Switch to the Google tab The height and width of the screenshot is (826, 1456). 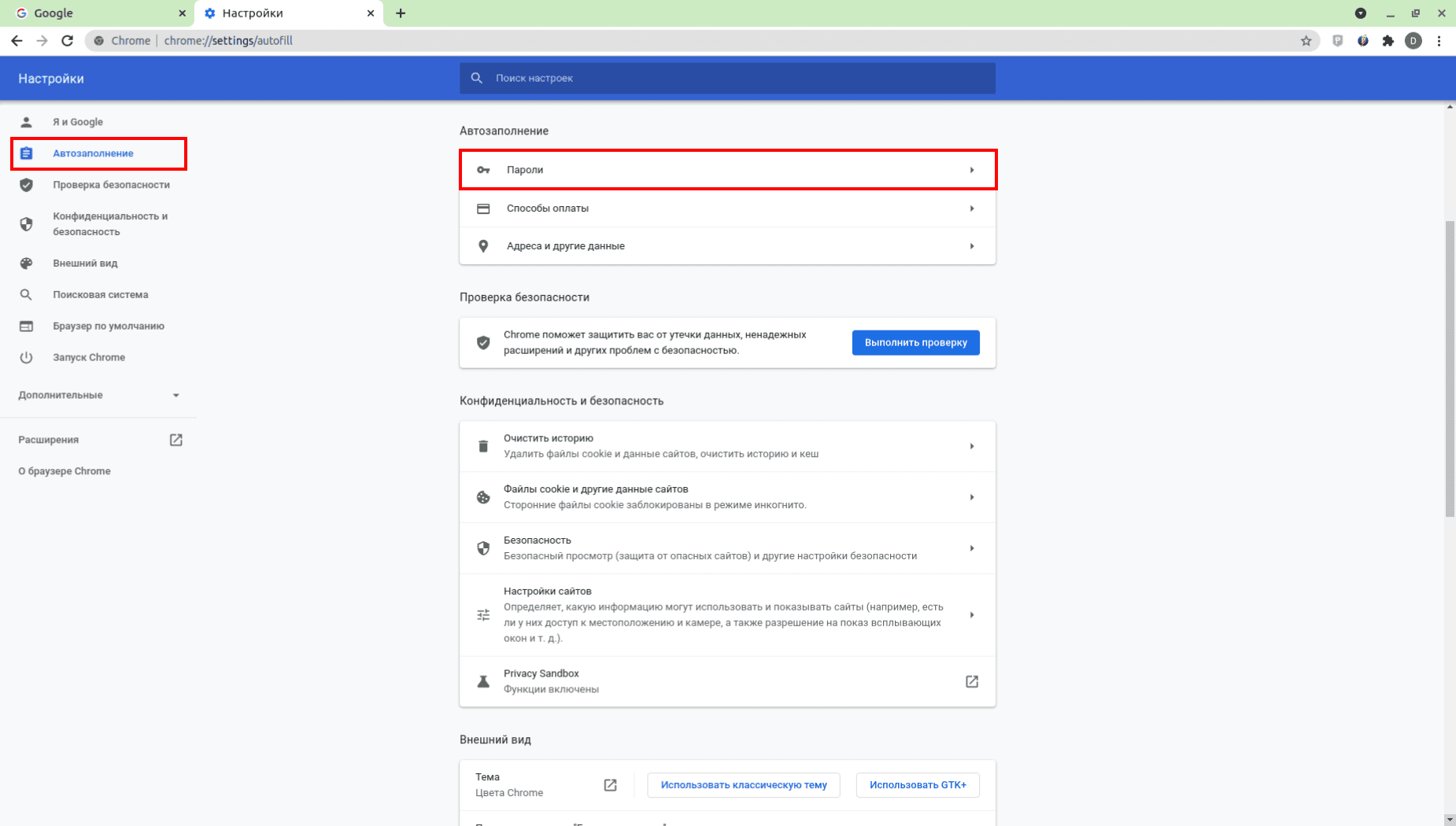tap(94, 13)
